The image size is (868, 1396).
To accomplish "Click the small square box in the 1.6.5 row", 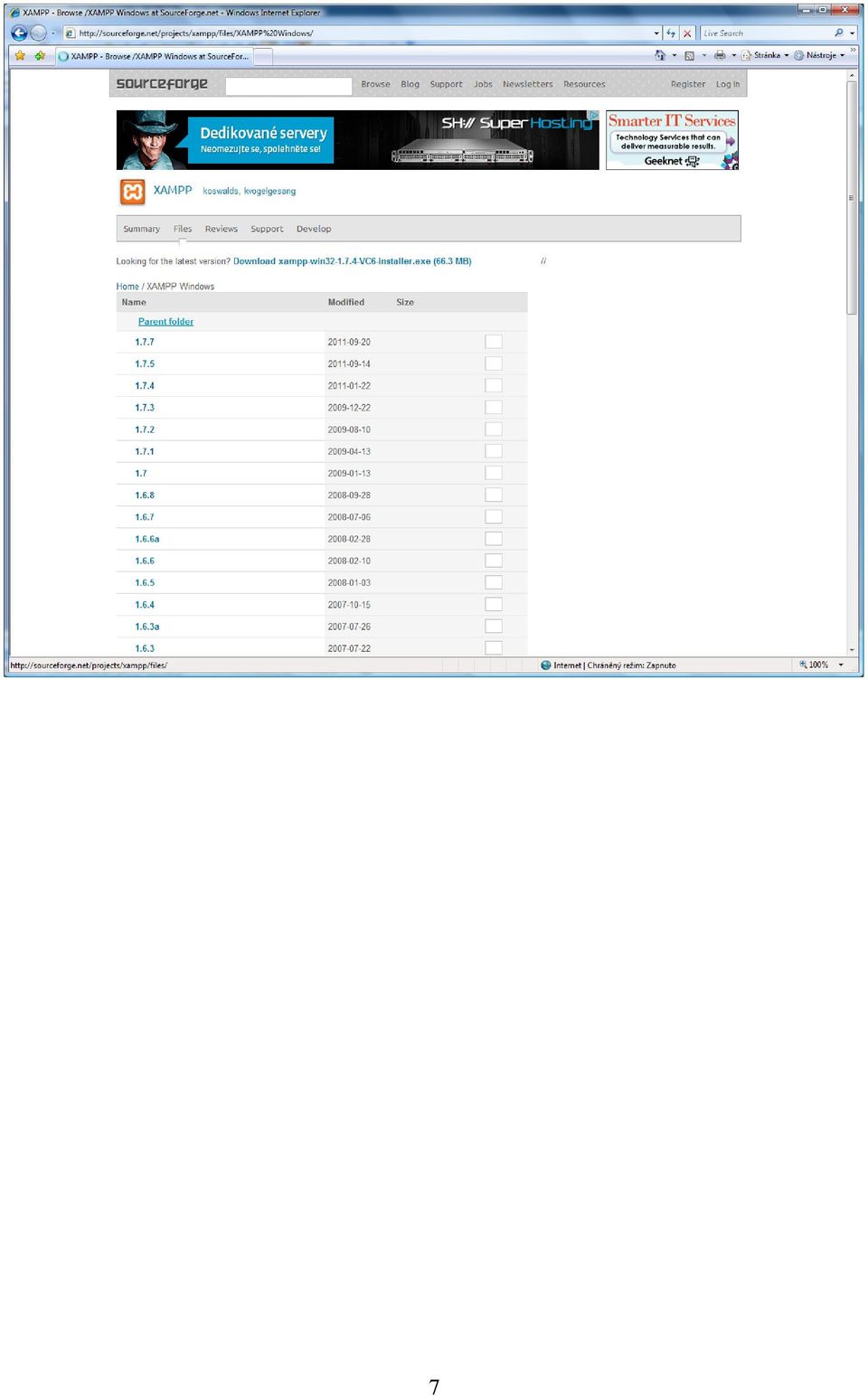I will coord(494,583).
